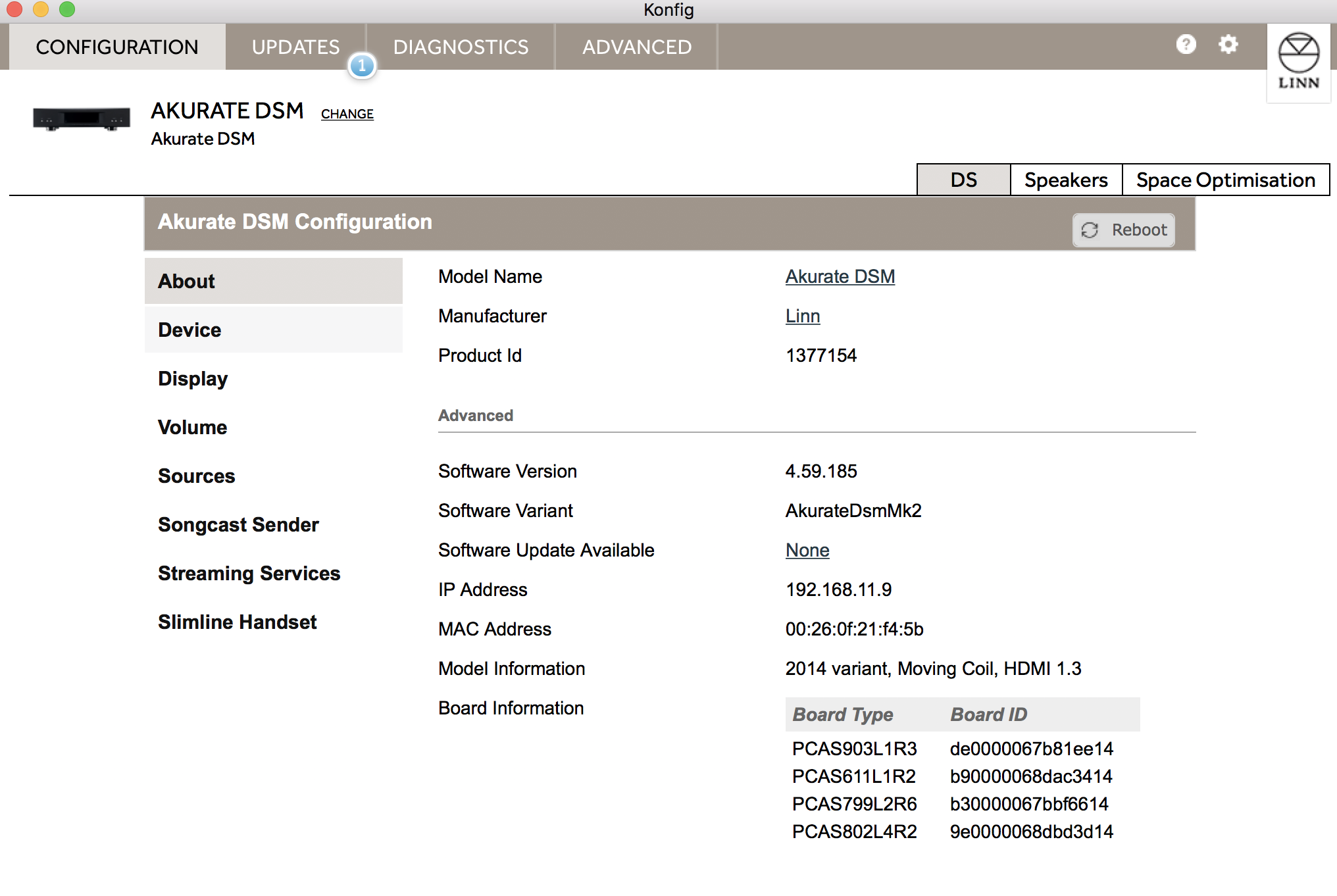
Task: Click the IP address 192.168.11.9
Action: coord(838,589)
